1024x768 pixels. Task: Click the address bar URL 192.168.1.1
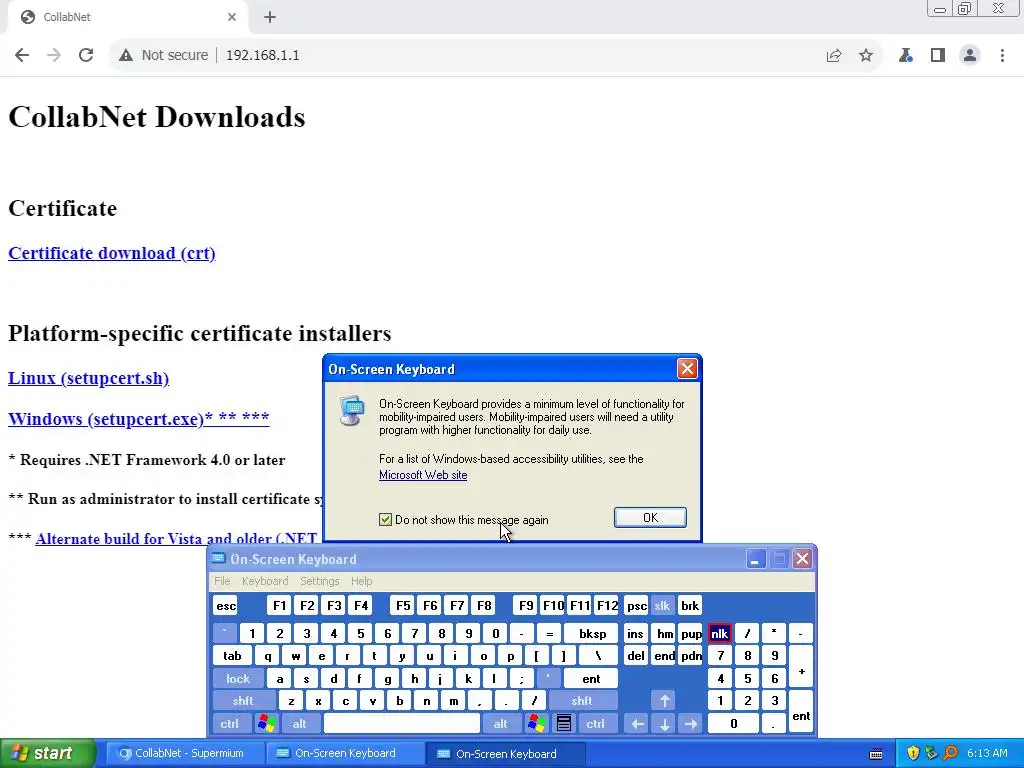coord(263,56)
